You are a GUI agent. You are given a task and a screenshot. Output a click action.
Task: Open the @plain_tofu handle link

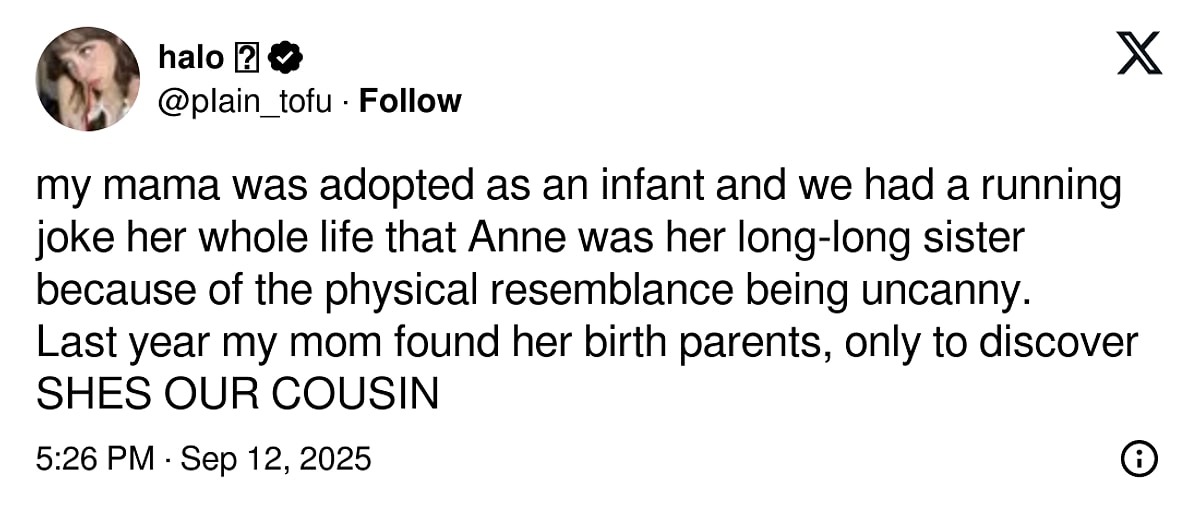[245, 101]
